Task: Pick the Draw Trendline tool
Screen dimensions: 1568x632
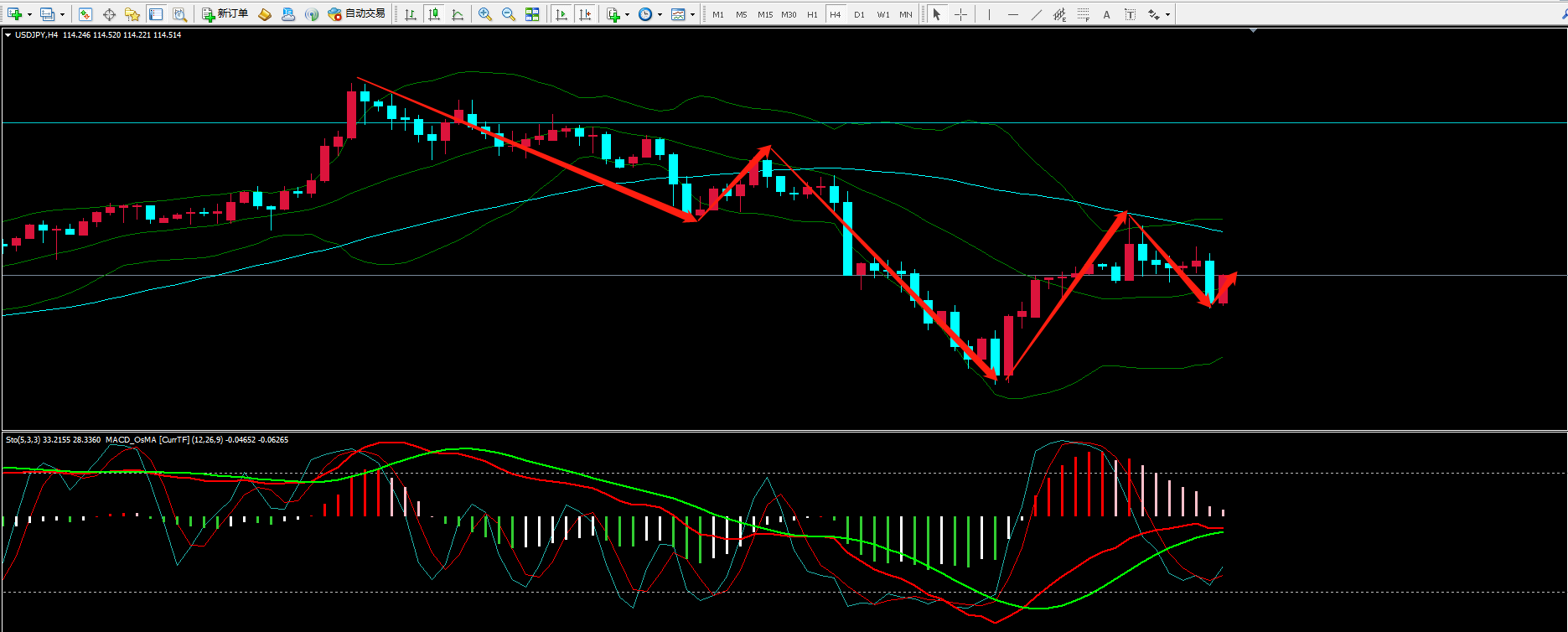Action: 1037,14
